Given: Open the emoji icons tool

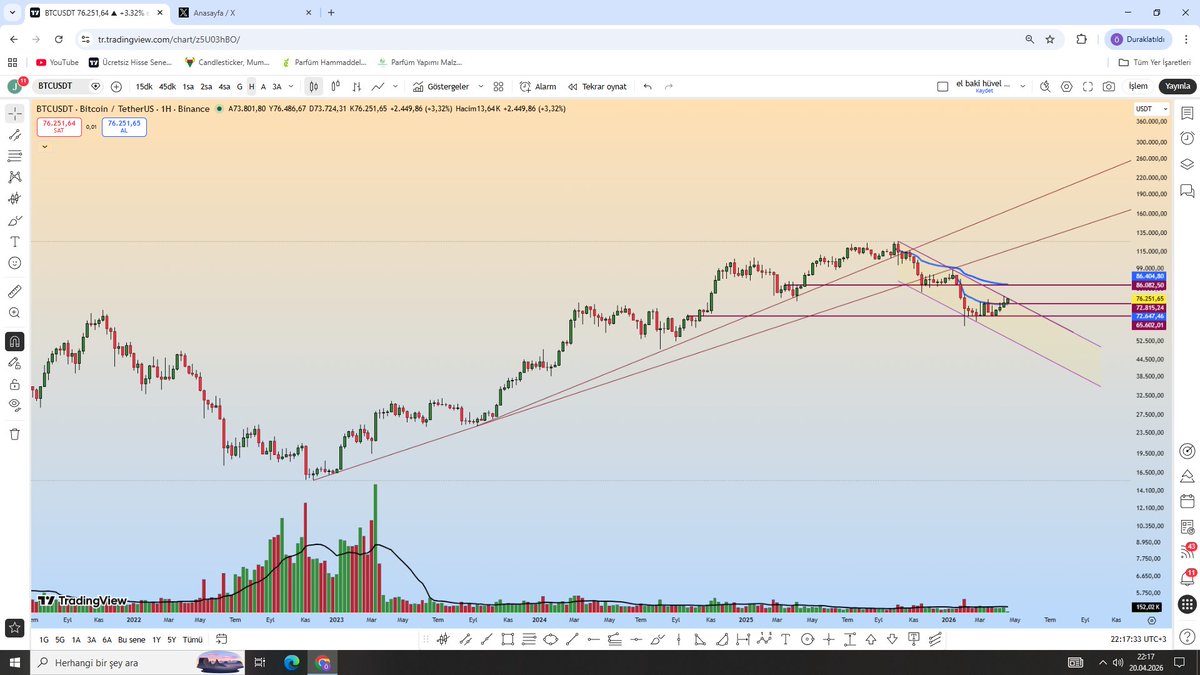Looking at the screenshot, I should pos(15,263).
